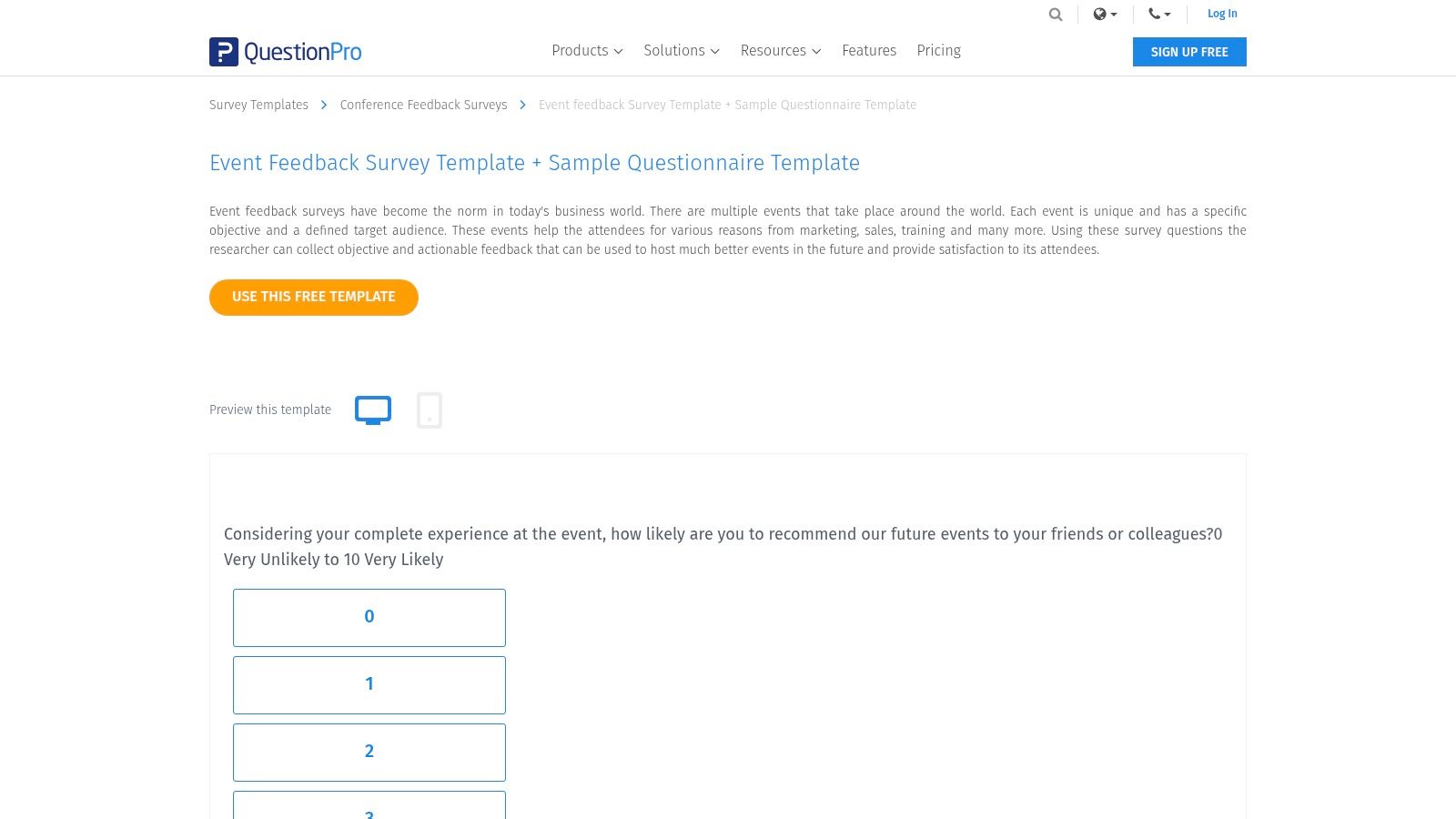Screen dimensions: 1456x819
Task: Click the QuestionPro logo
Action: 285,52
